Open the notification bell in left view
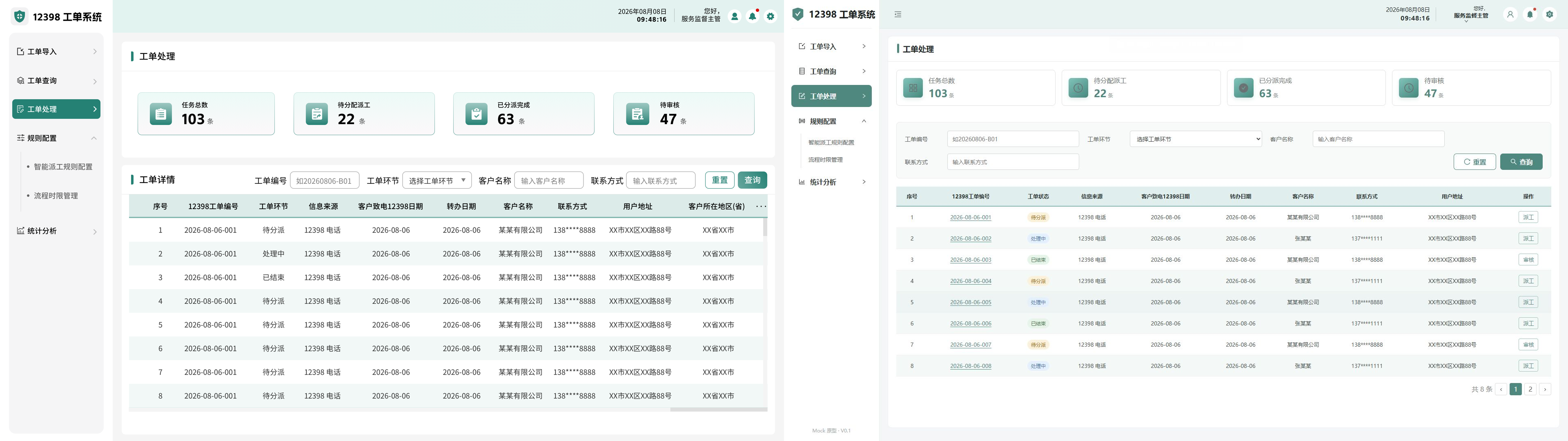Viewport: 1568px width, 441px height. click(753, 16)
